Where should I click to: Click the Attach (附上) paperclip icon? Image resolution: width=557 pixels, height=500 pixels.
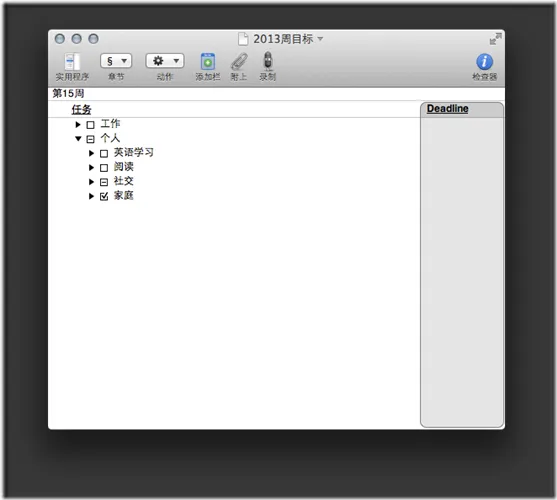click(239, 61)
